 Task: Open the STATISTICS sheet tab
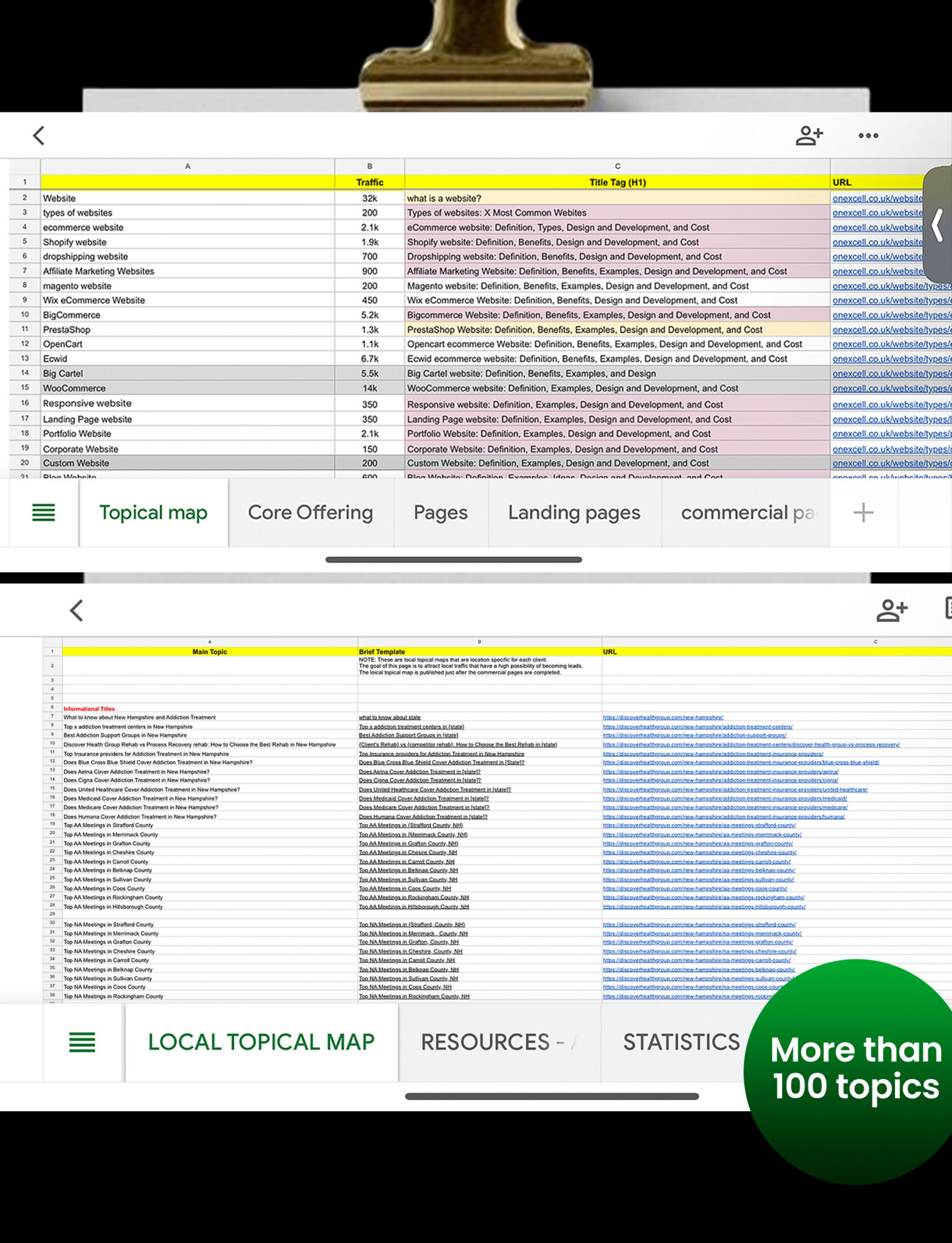click(681, 1042)
